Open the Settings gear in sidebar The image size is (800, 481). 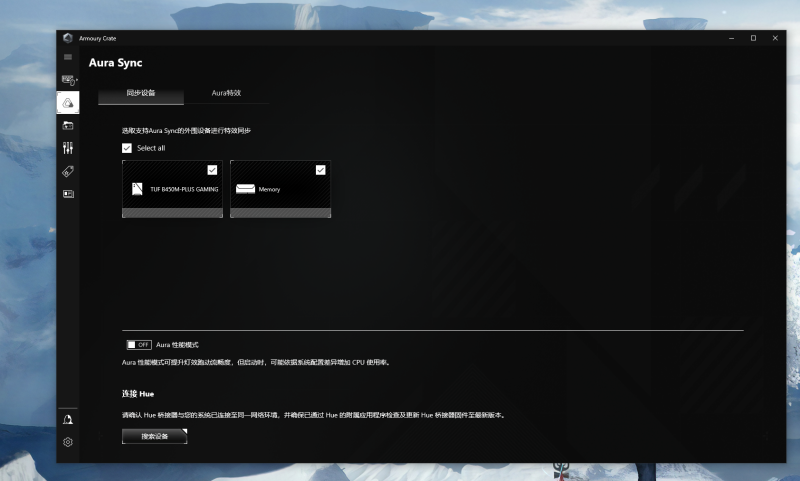[x=68, y=442]
